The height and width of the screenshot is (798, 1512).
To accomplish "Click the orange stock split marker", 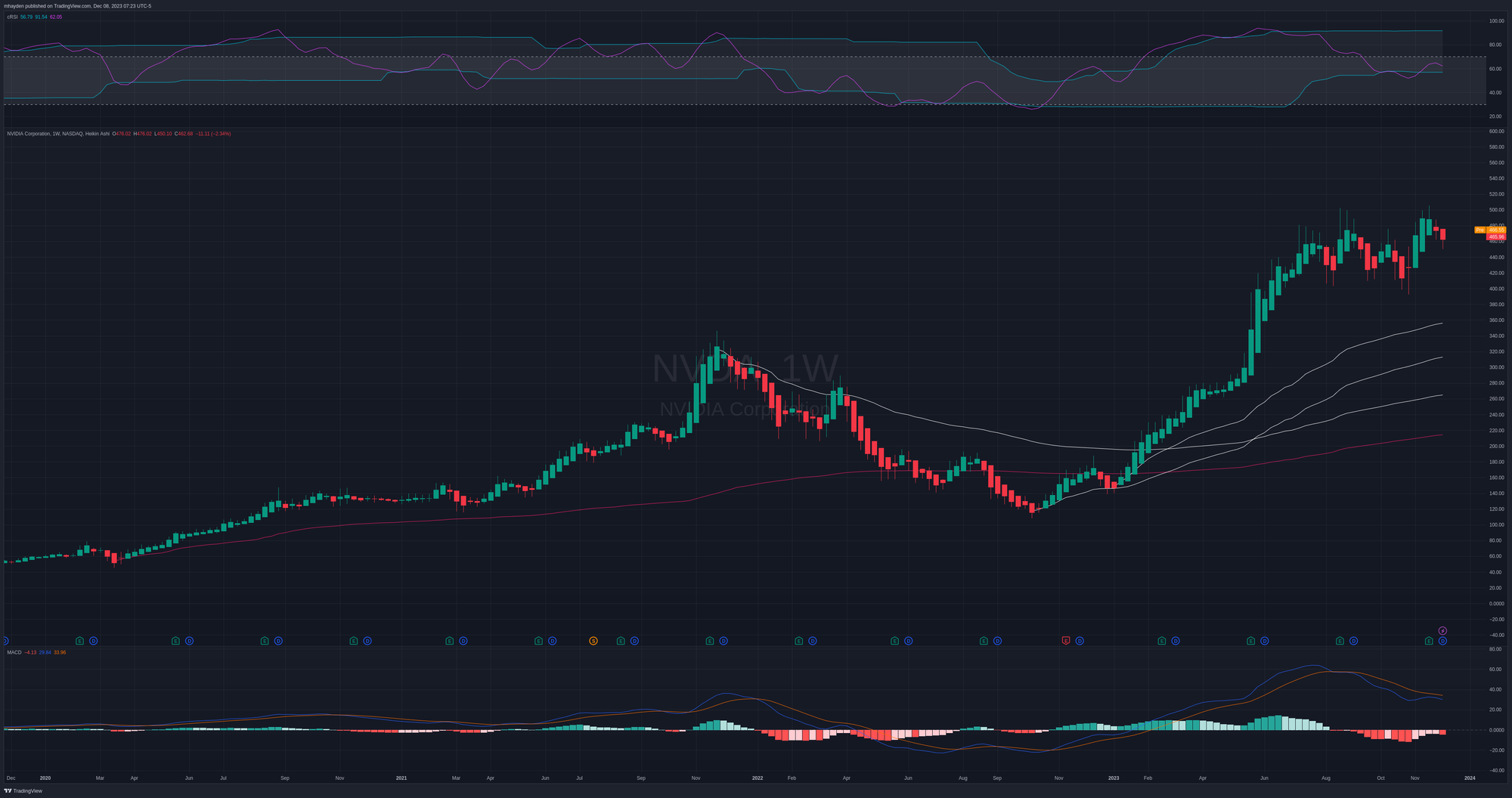I will click(593, 641).
